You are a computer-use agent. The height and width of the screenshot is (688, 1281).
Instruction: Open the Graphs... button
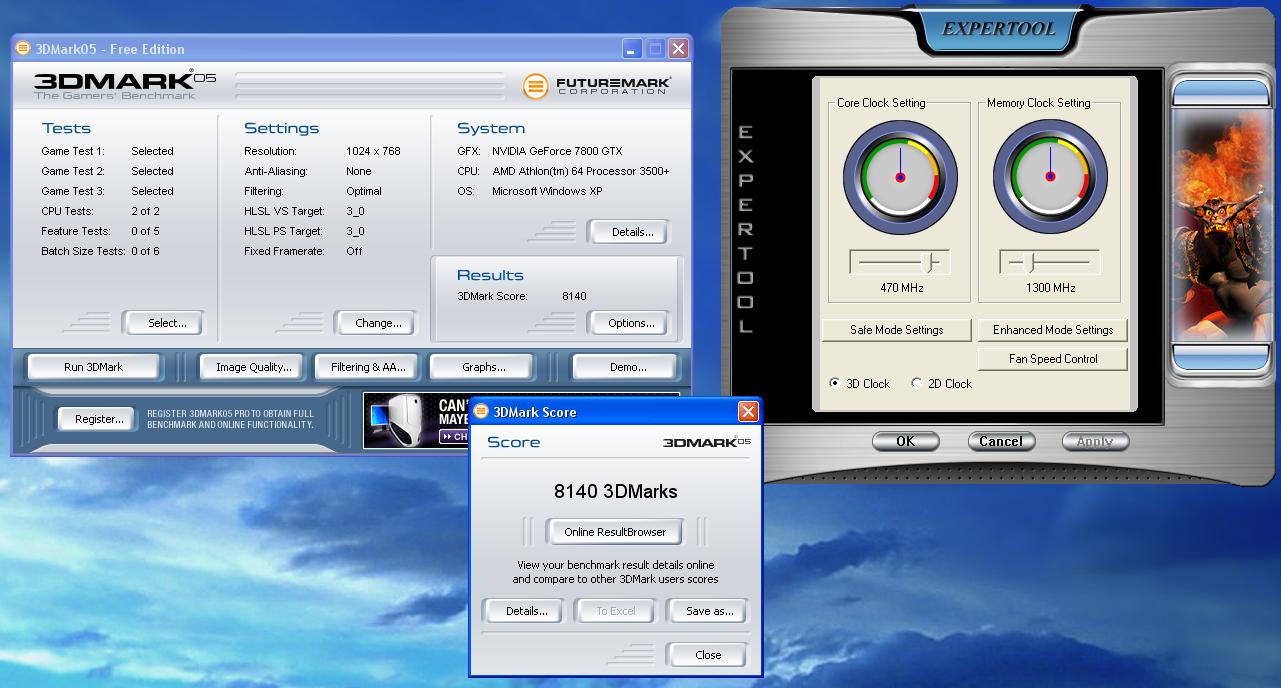point(483,367)
